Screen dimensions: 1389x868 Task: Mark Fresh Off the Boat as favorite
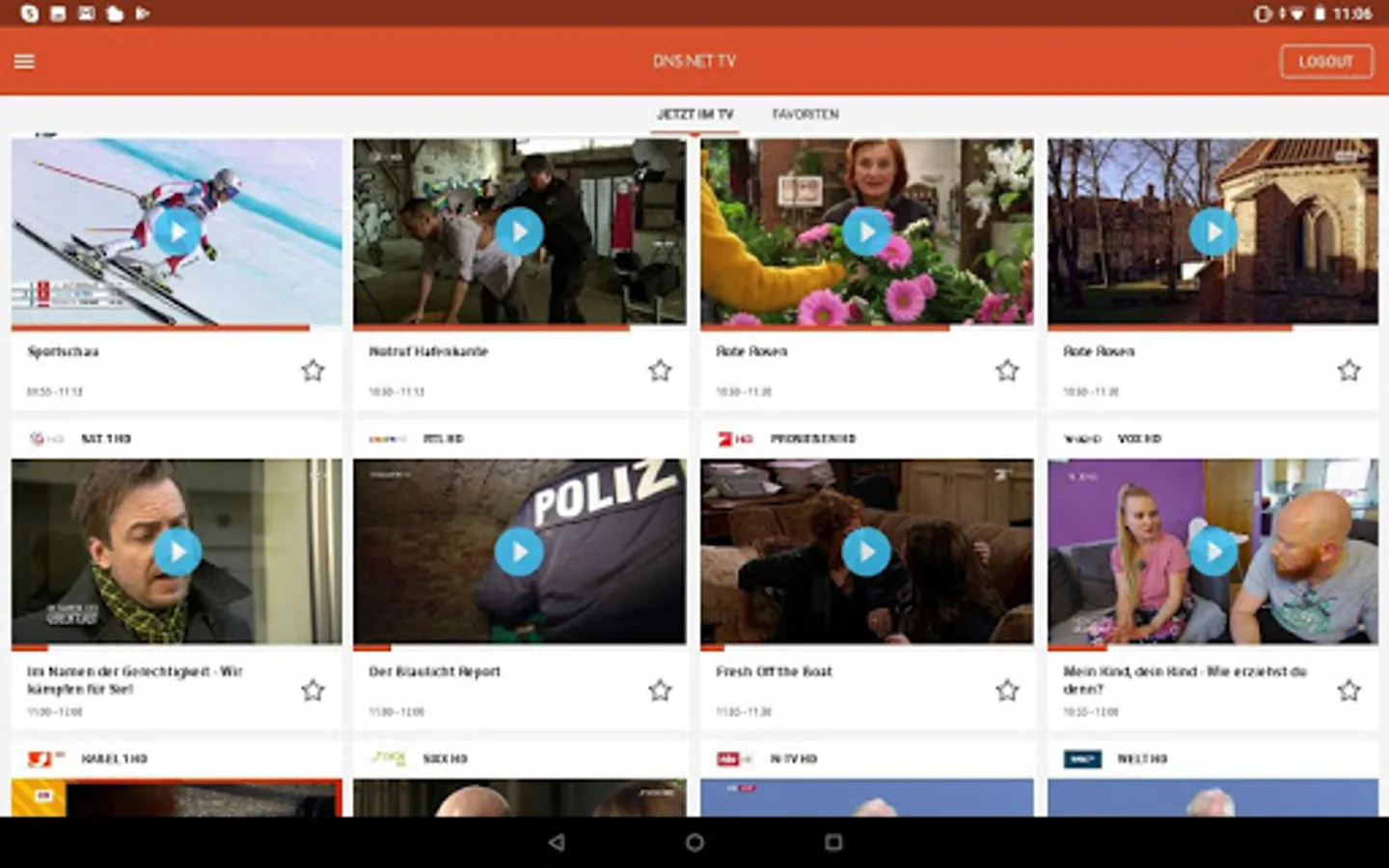(1007, 691)
